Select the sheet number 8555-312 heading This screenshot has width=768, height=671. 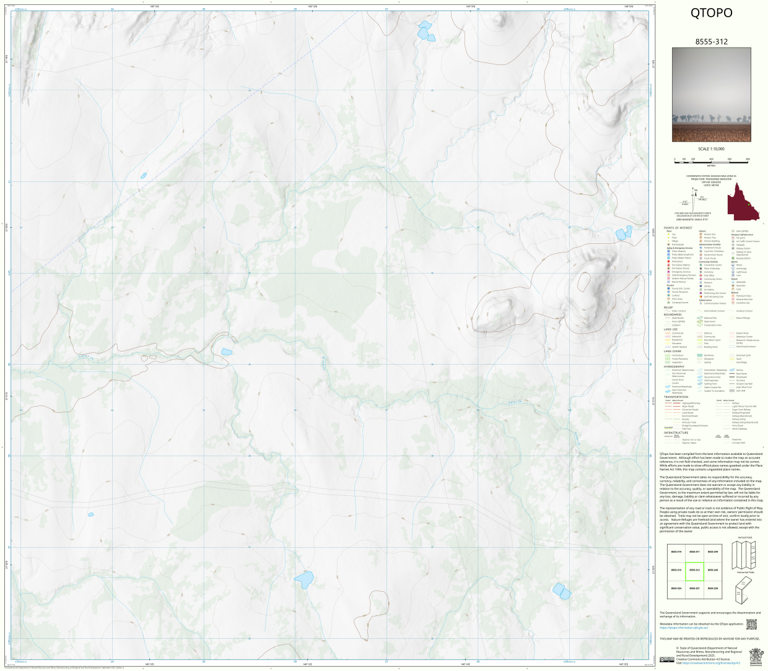pos(711,42)
